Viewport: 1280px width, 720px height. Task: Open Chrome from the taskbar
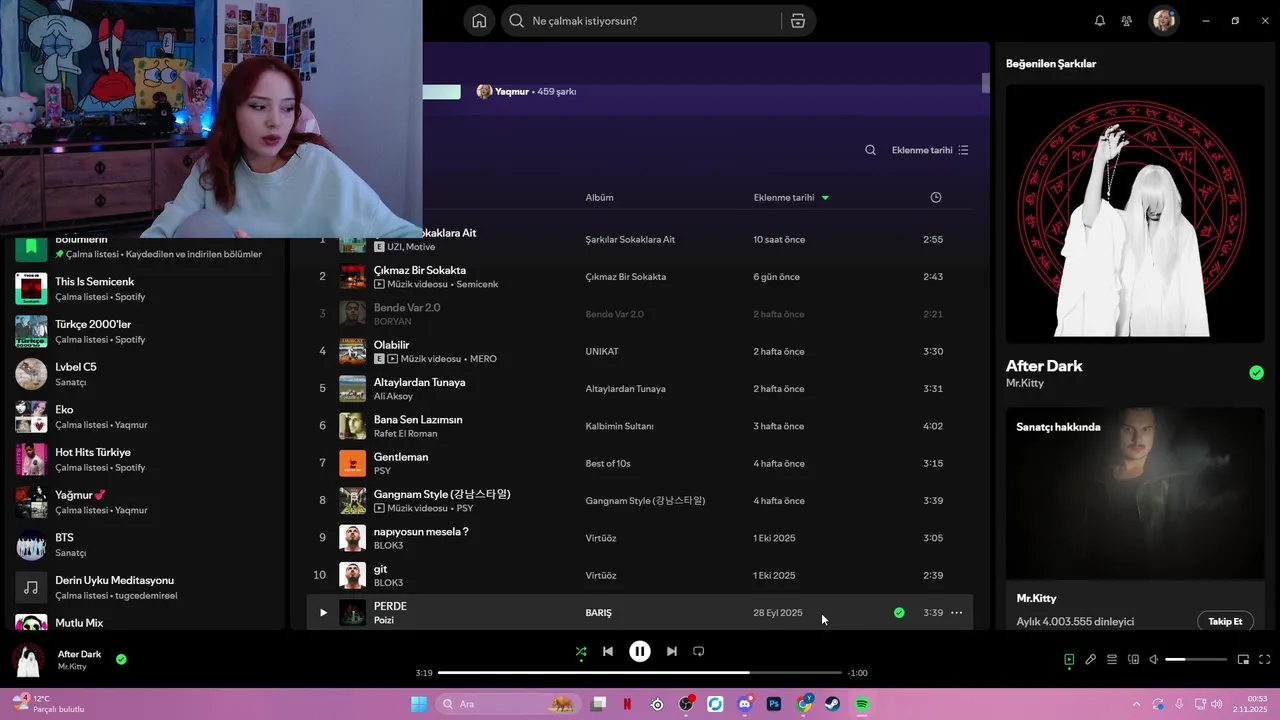(x=804, y=704)
